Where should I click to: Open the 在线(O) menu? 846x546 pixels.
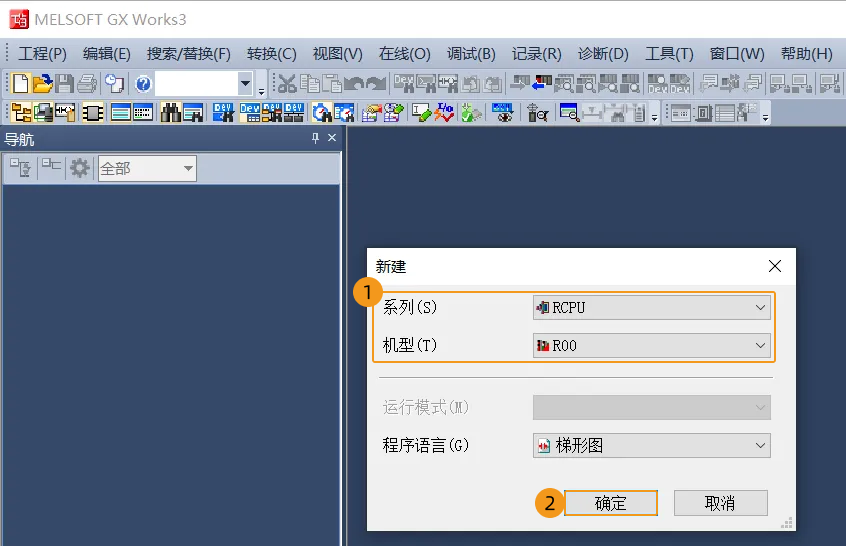(405, 54)
